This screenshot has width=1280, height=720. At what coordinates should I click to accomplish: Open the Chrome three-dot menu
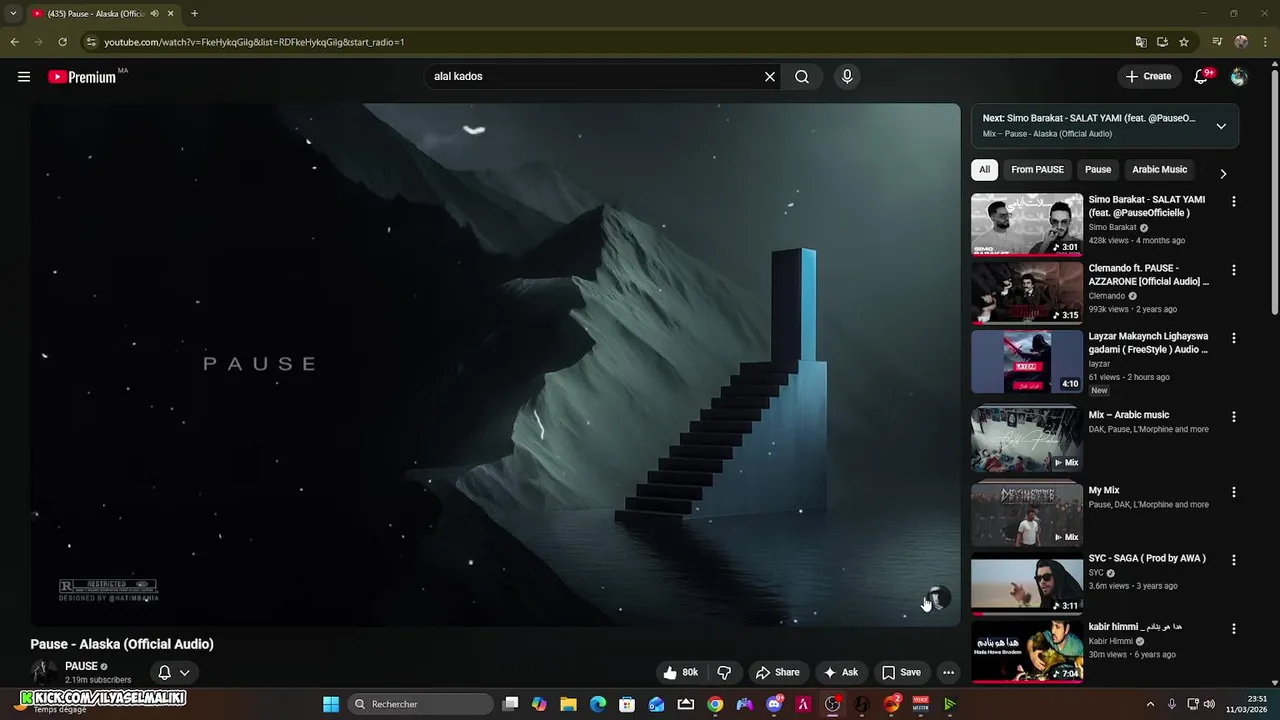(x=1265, y=42)
